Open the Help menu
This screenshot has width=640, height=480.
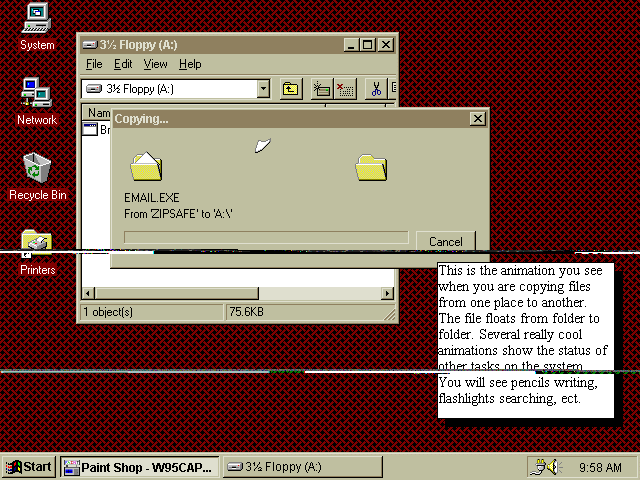pyautogui.click(x=190, y=64)
